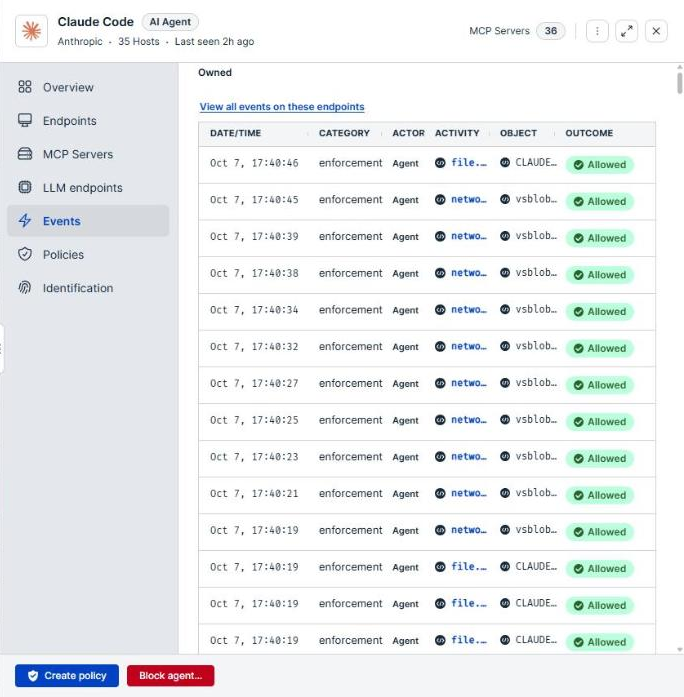Click activity icon in 17:40:23 row
Screen dimensions: 684x697
pos(440,457)
